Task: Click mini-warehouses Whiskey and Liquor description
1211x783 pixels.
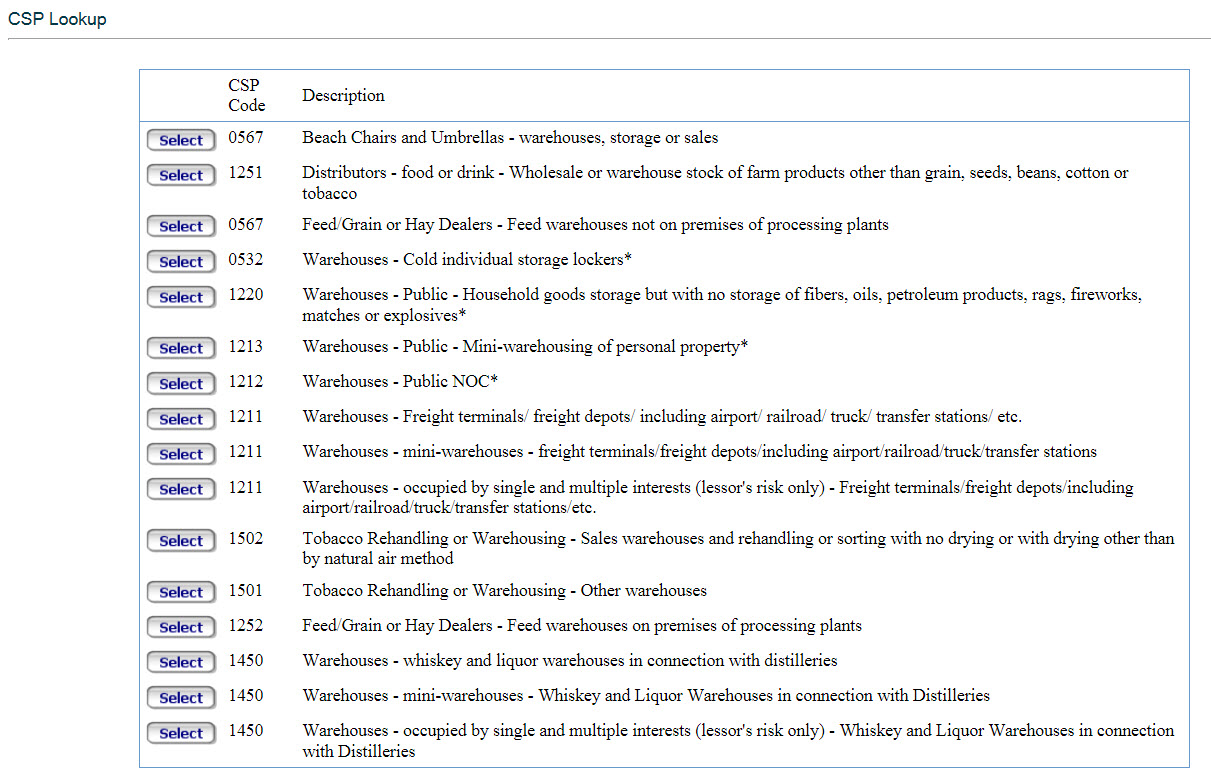Action: point(646,696)
